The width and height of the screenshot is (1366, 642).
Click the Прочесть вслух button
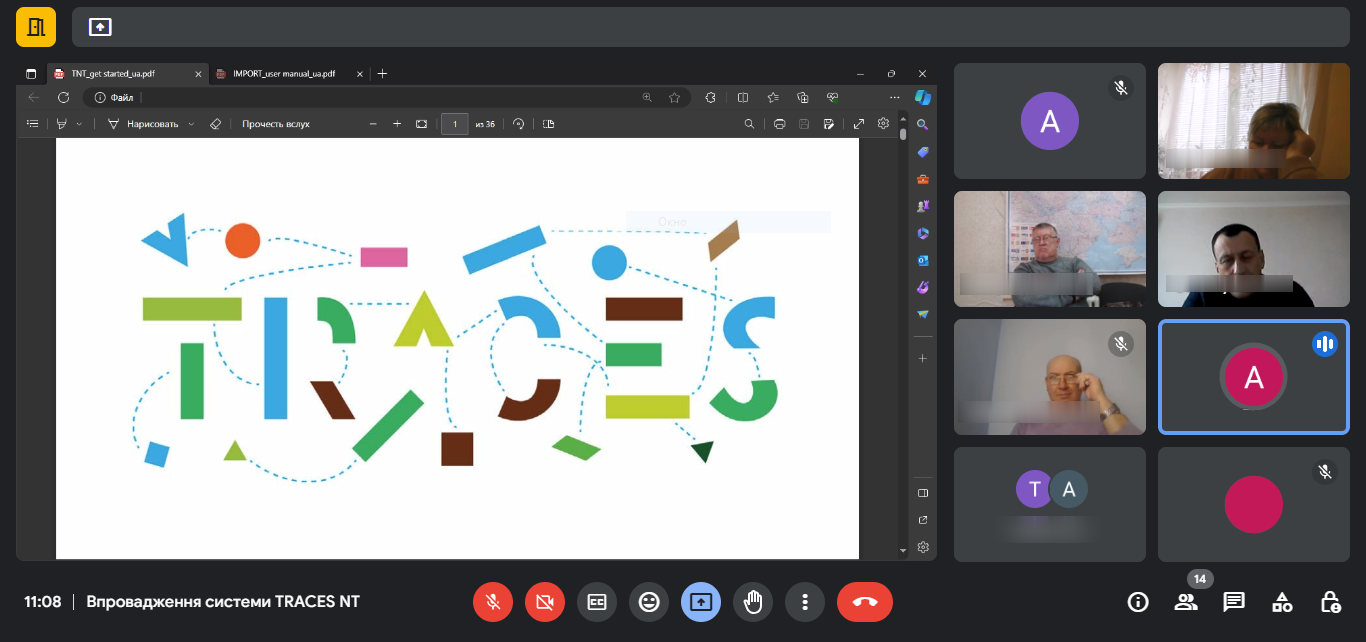276,124
